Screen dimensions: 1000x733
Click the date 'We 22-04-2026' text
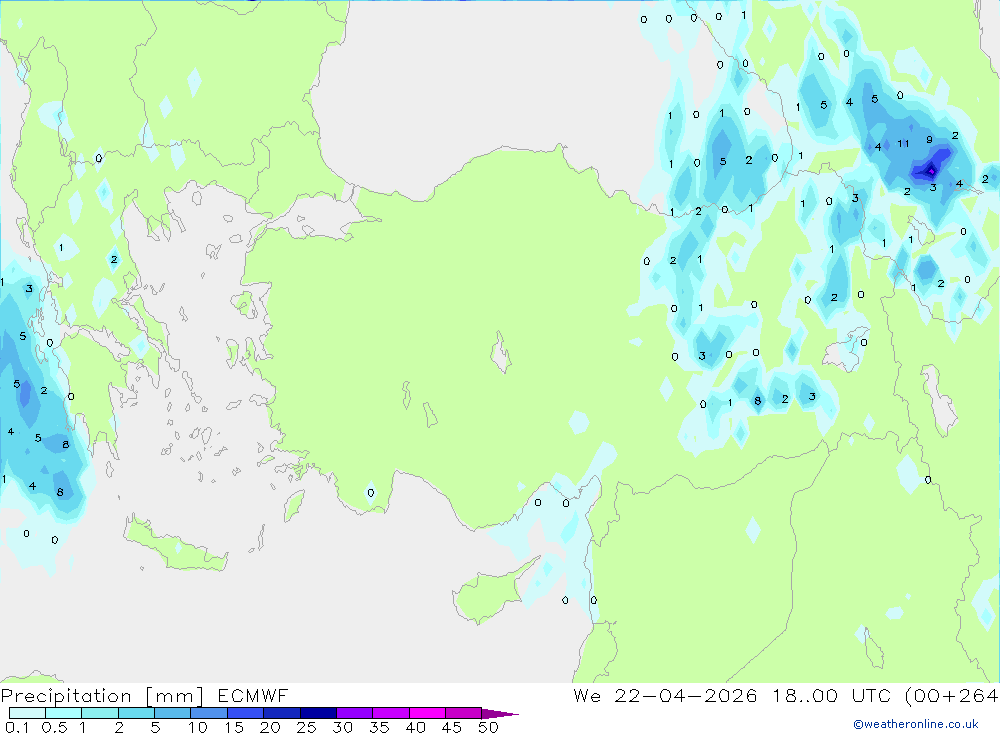[x=665, y=695]
